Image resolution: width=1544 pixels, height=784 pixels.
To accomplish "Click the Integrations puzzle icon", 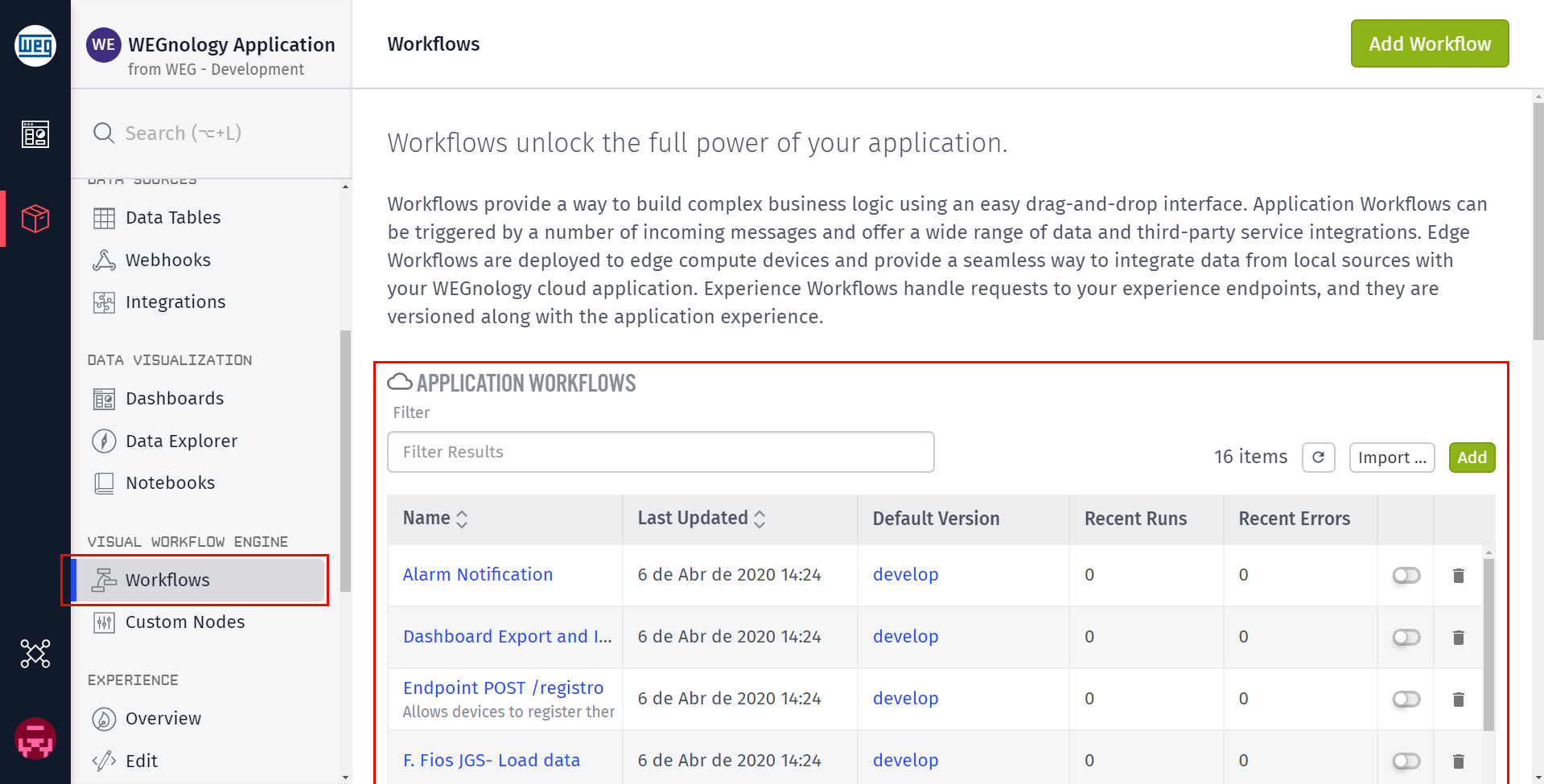I will pyautogui.click(x=104, y=302).
